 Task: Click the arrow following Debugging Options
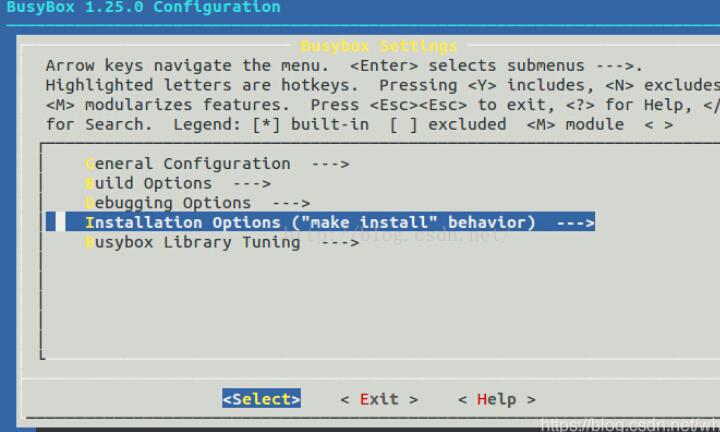(290, 203)
